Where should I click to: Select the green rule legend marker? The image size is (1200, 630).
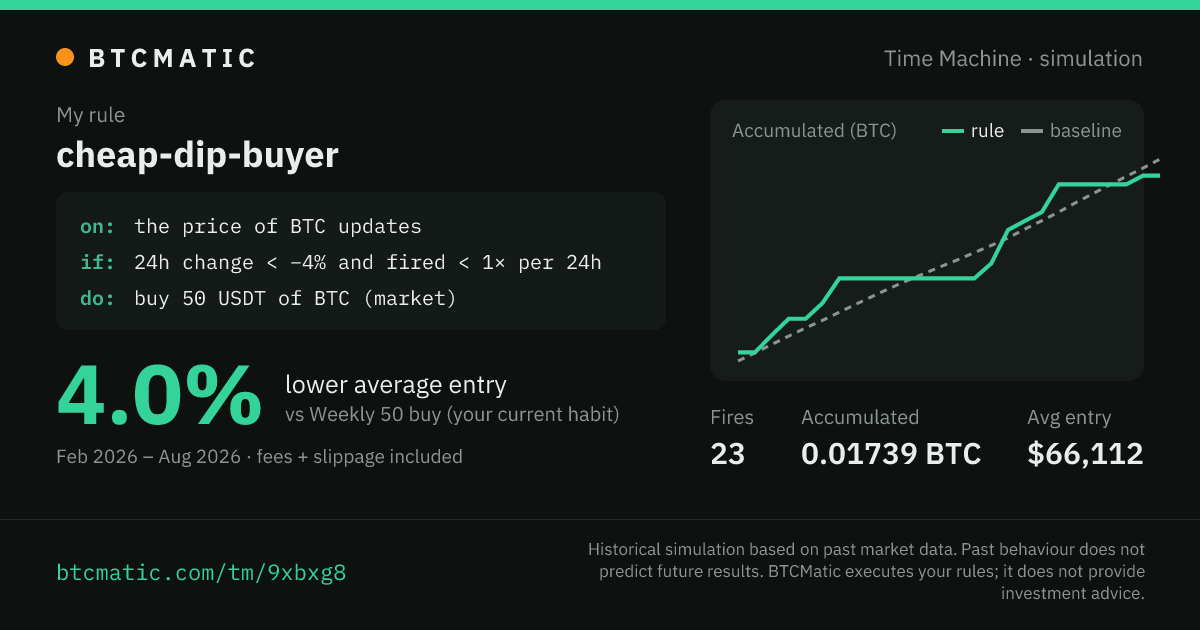coord(953,131)
